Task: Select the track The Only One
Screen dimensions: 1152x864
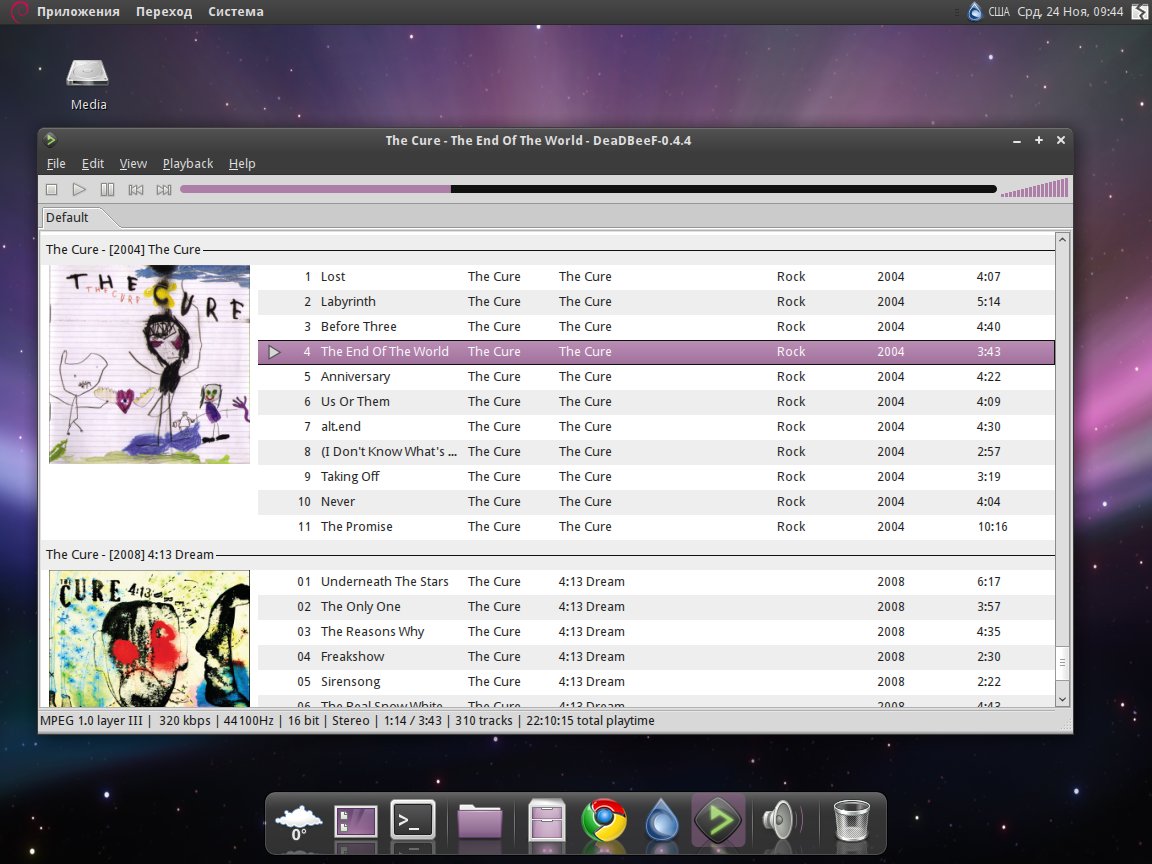Action: pos(656,607)
